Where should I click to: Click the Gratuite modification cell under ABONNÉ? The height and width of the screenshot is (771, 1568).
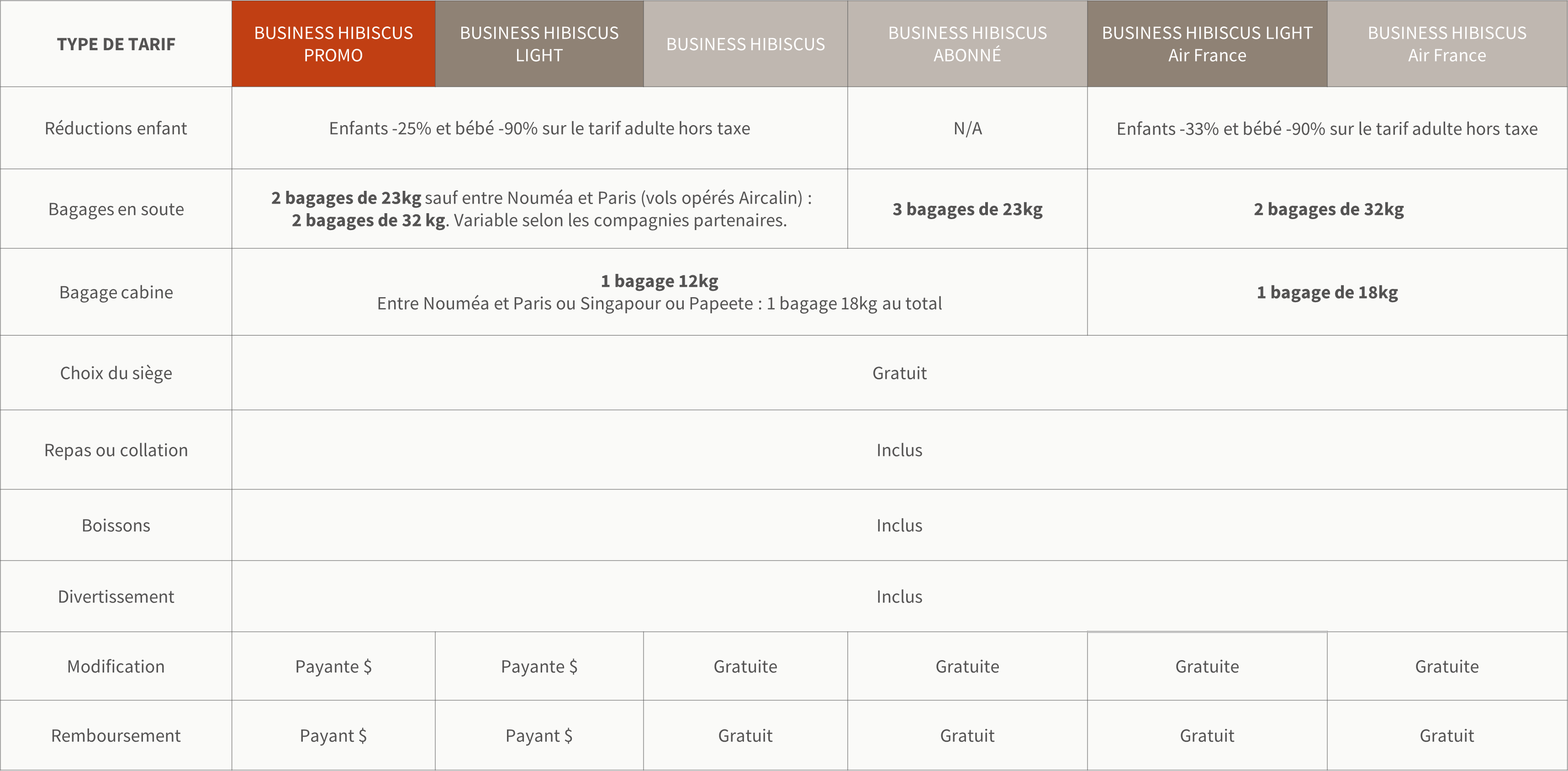coord(966,666)
